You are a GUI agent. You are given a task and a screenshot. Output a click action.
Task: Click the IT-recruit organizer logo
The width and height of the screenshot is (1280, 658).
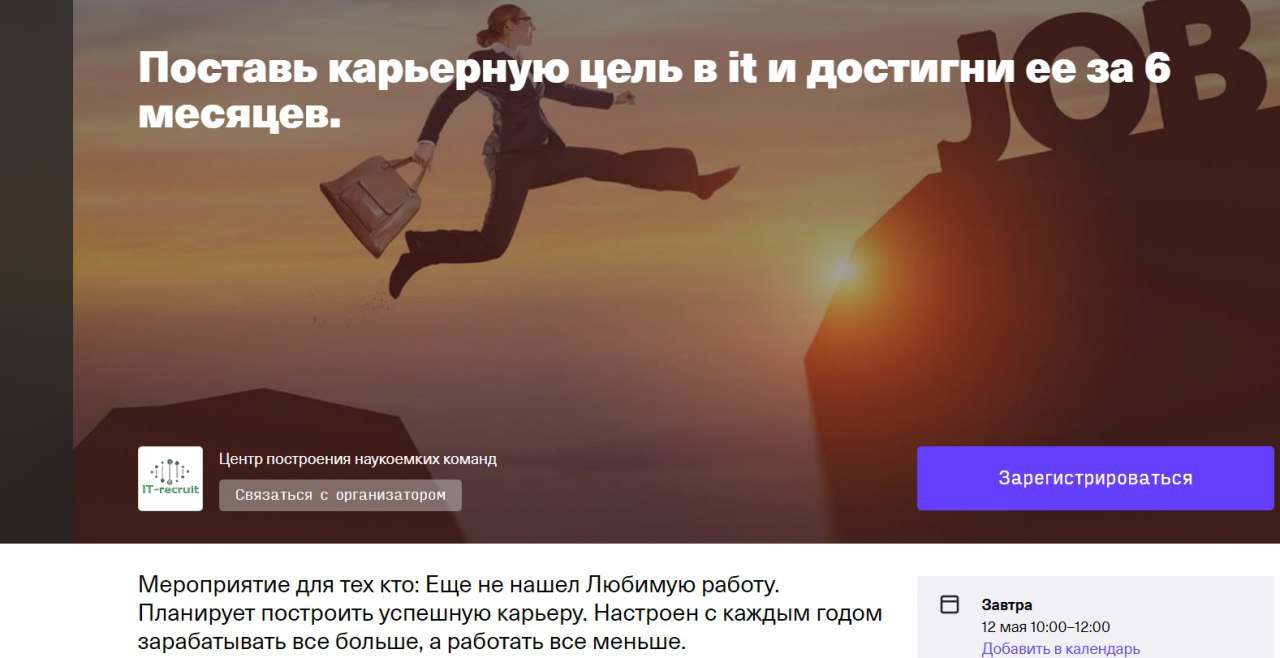(x=170, y=479)
